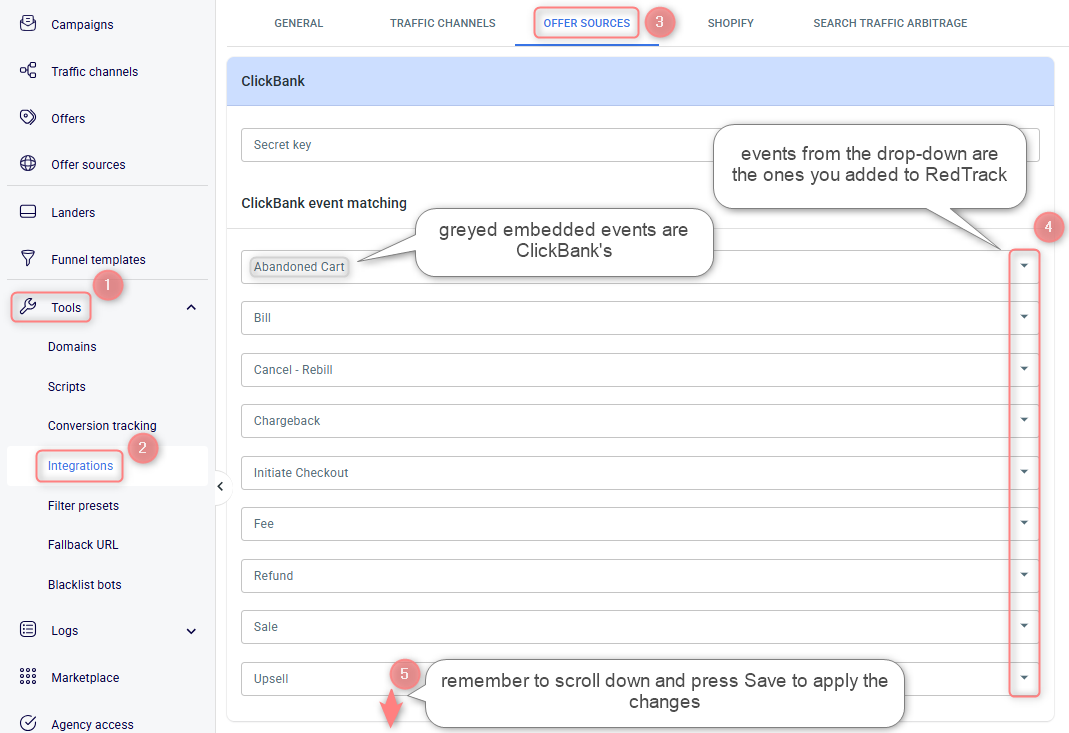Click the Offer sources globe icon
1069x733 pixels.
point(28,164)
